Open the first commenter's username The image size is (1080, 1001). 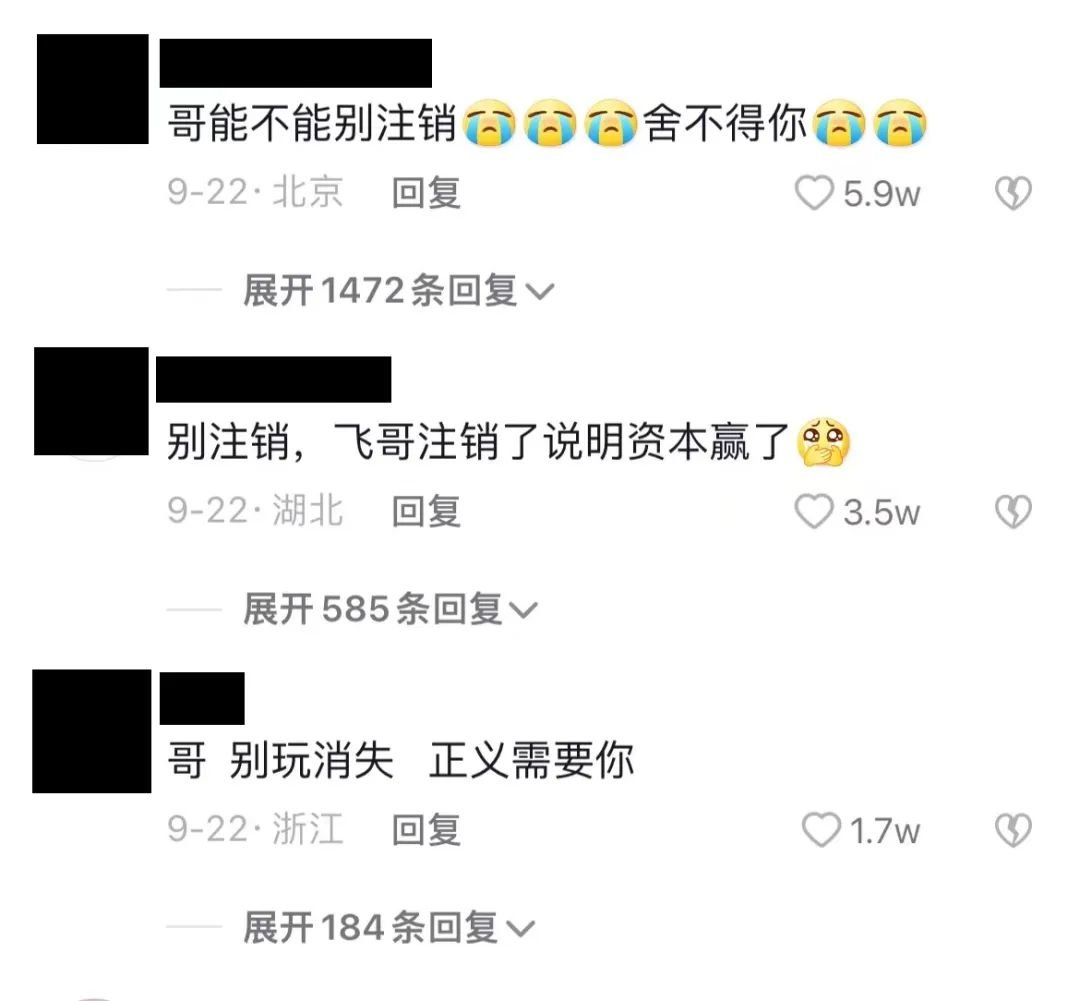tap(295, 63)
